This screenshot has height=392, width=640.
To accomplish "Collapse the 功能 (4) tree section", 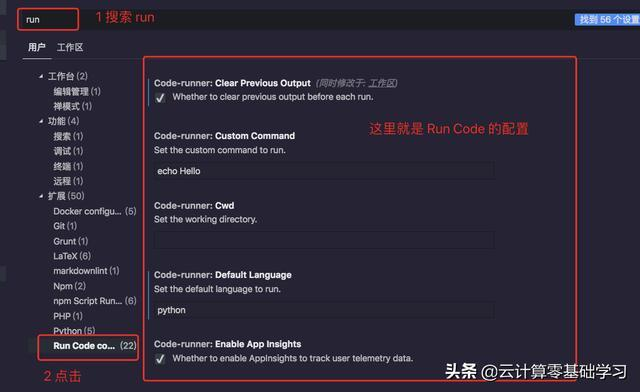I will pos(41,121).
